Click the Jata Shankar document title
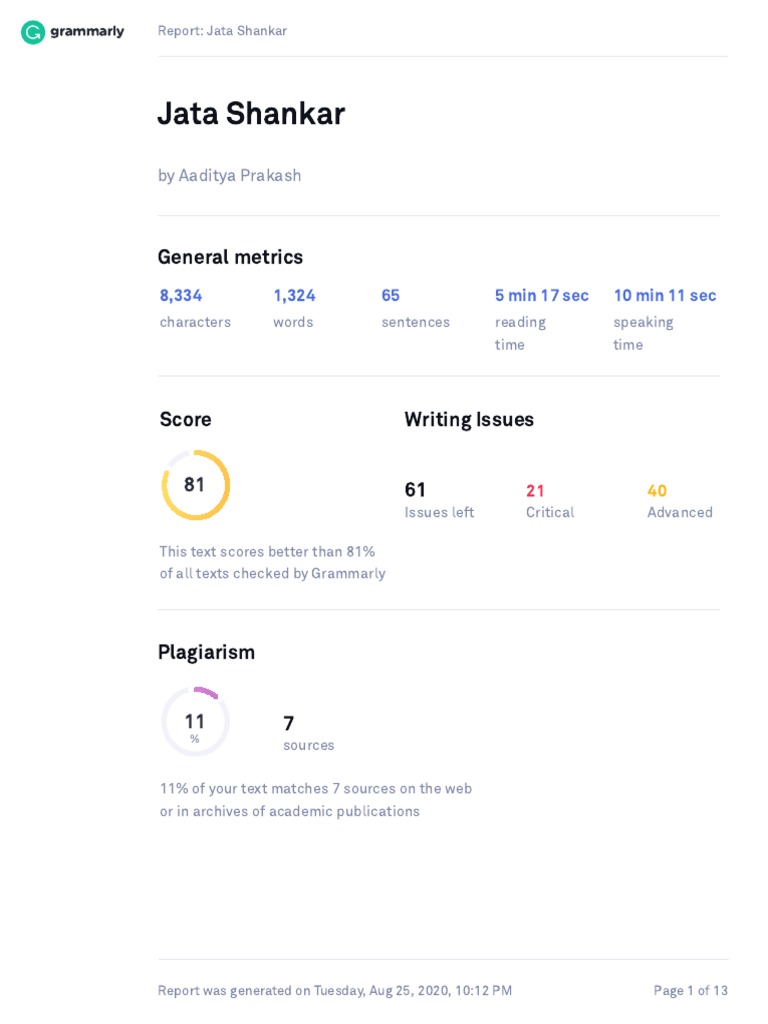The height and width of the screenshot is (1024, 768). pos(251,114)
